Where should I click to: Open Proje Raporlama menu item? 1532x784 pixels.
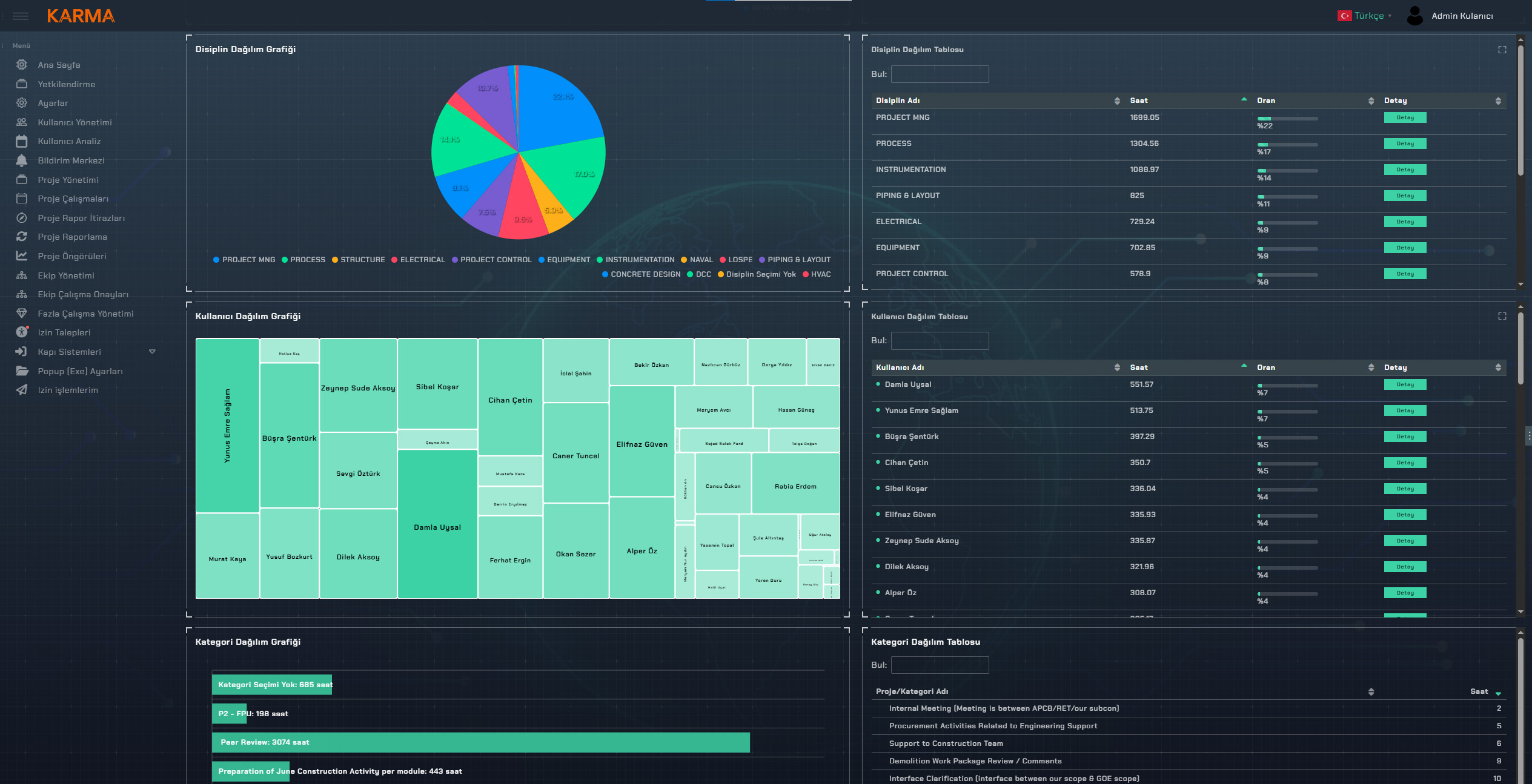(x=72, y=237)
